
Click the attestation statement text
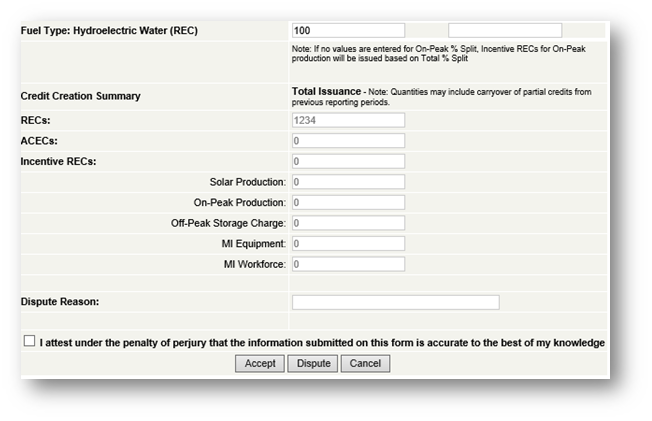322,343
